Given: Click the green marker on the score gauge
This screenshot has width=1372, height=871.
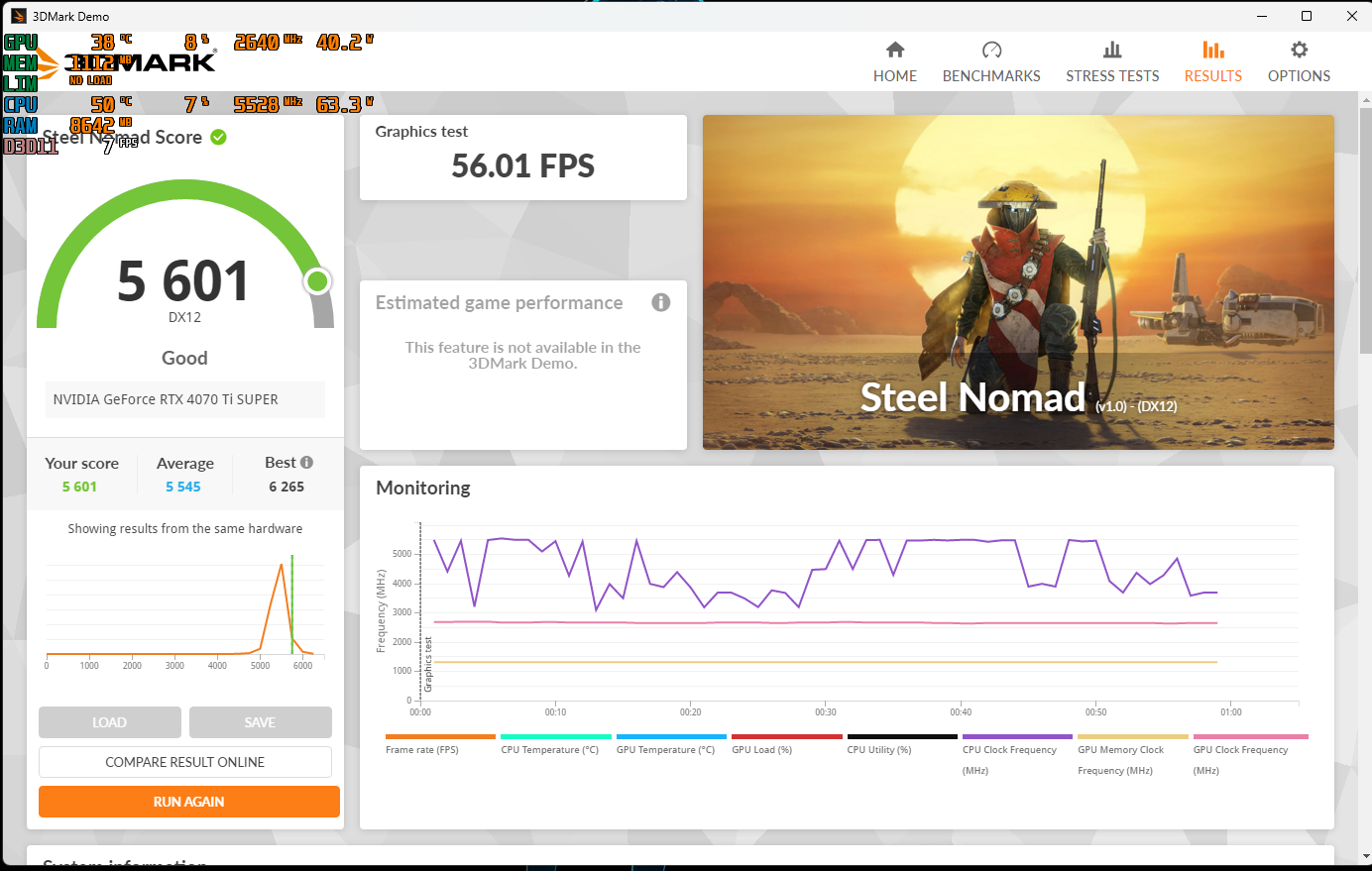Looking at the screenshot, I should pyautogui.click(x=317, y=281).
